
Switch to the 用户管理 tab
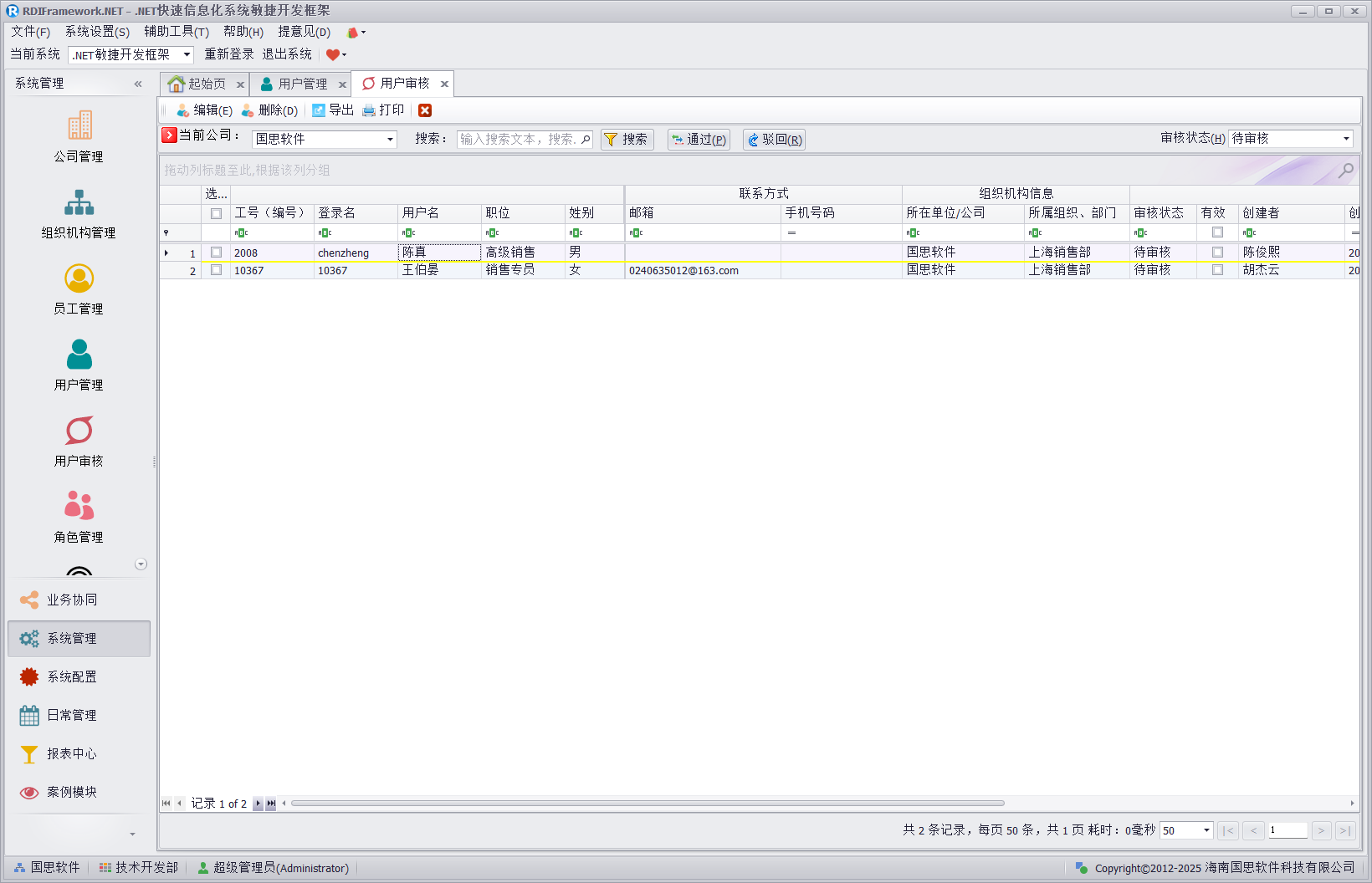[302, 84]
